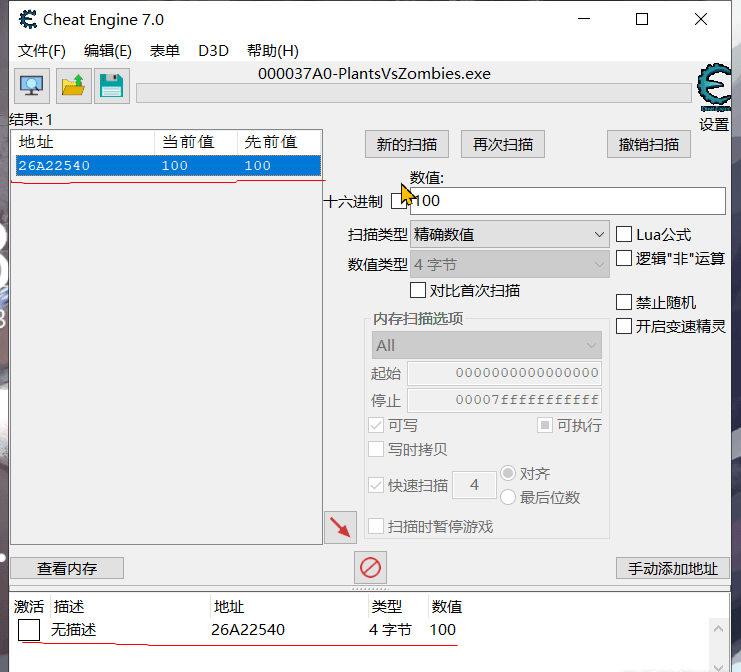The height and width of the screenshot is (672, 741).
Task: Click the red arrow add-to-list icon
Action: 340,527
